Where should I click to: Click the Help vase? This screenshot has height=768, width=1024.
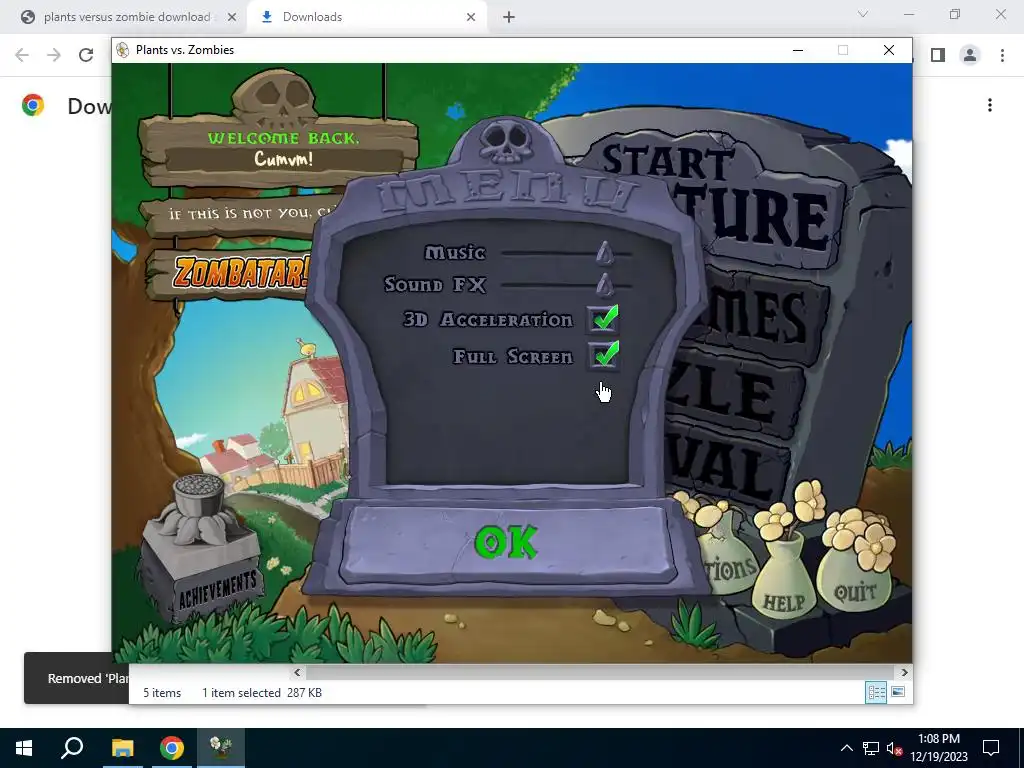coord(782,576)
